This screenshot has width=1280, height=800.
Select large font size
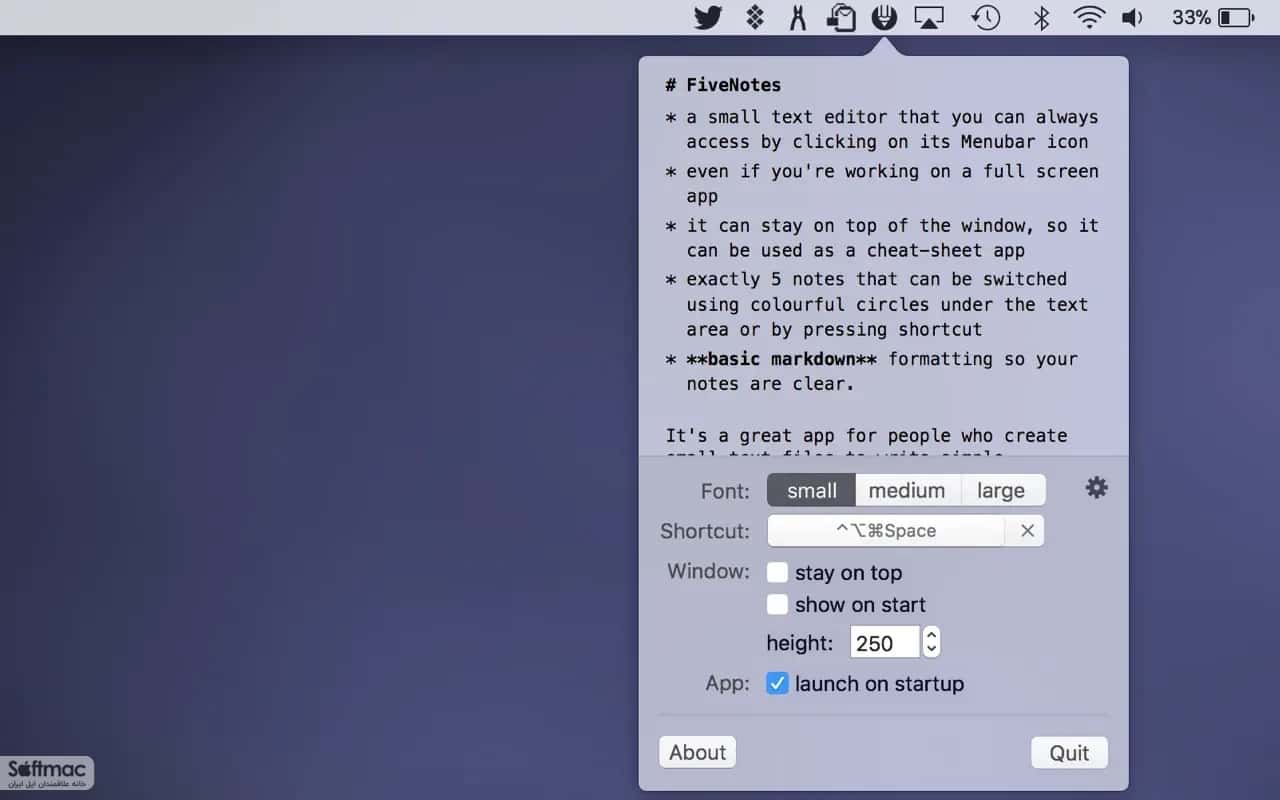point(1002,490)
